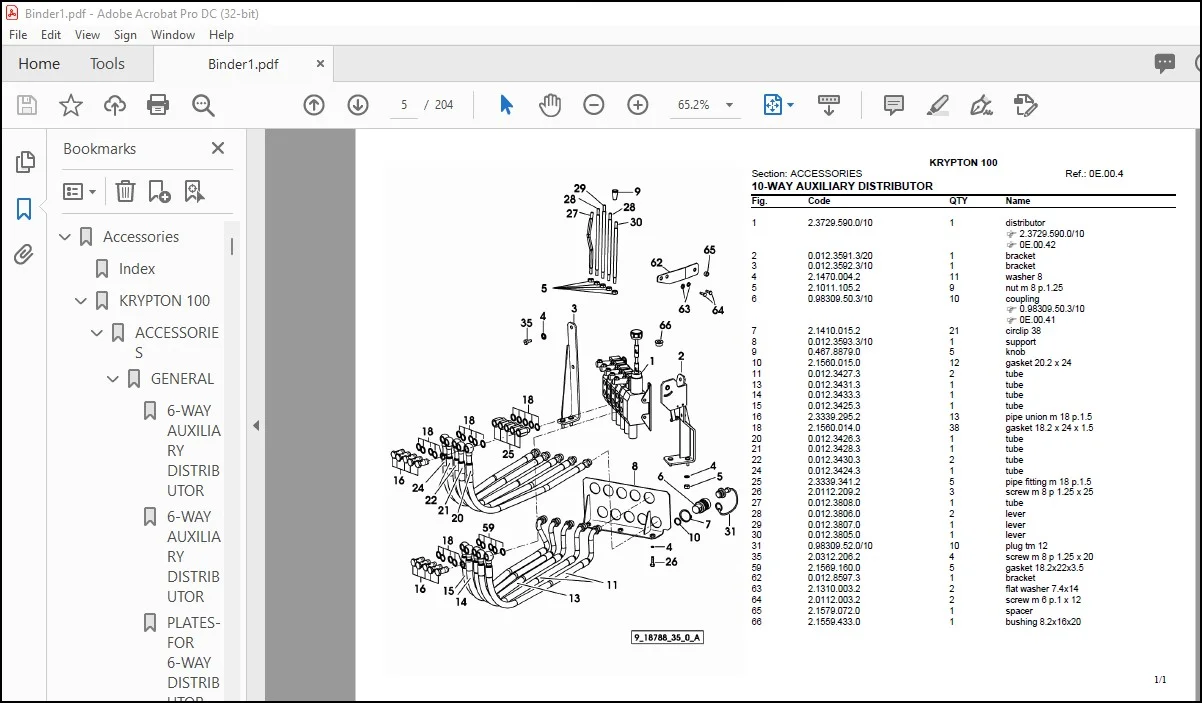The height and width of the screenshot is (703, 1202).
Task: Click 'pipe union m 18 p.1.5' name
Action: (x=1051, y=417)
